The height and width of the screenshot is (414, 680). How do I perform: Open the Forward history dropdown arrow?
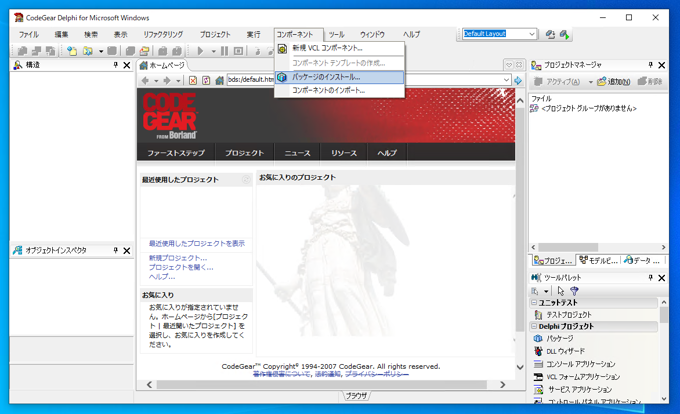178,81
